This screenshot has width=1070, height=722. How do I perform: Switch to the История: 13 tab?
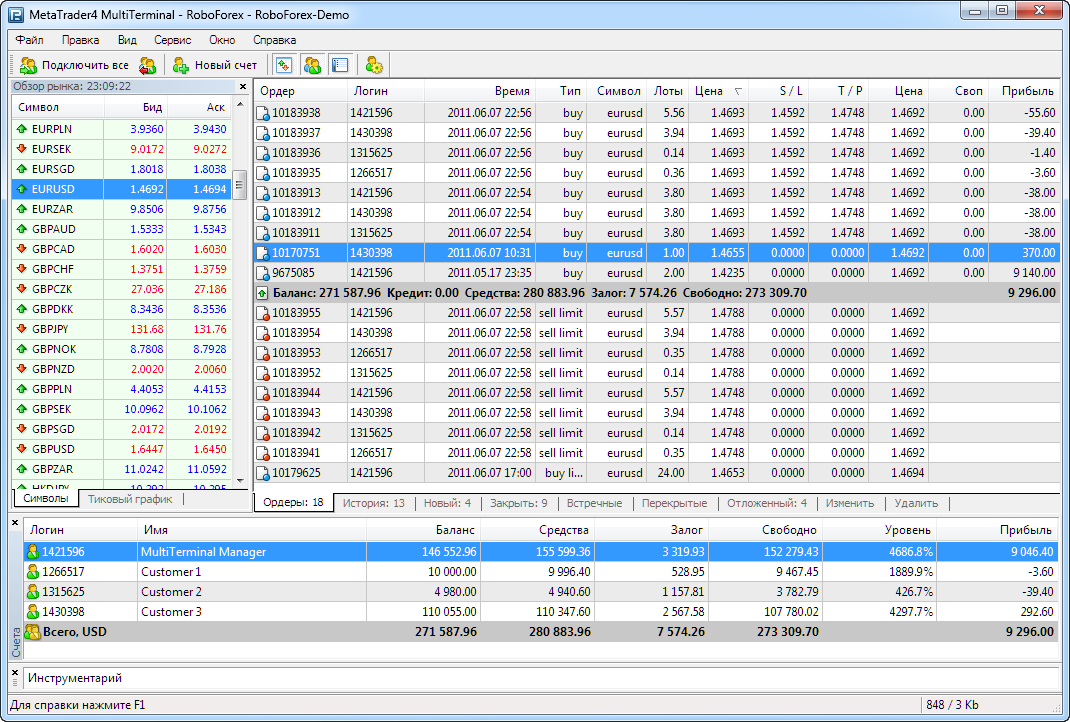click(373, 503)
